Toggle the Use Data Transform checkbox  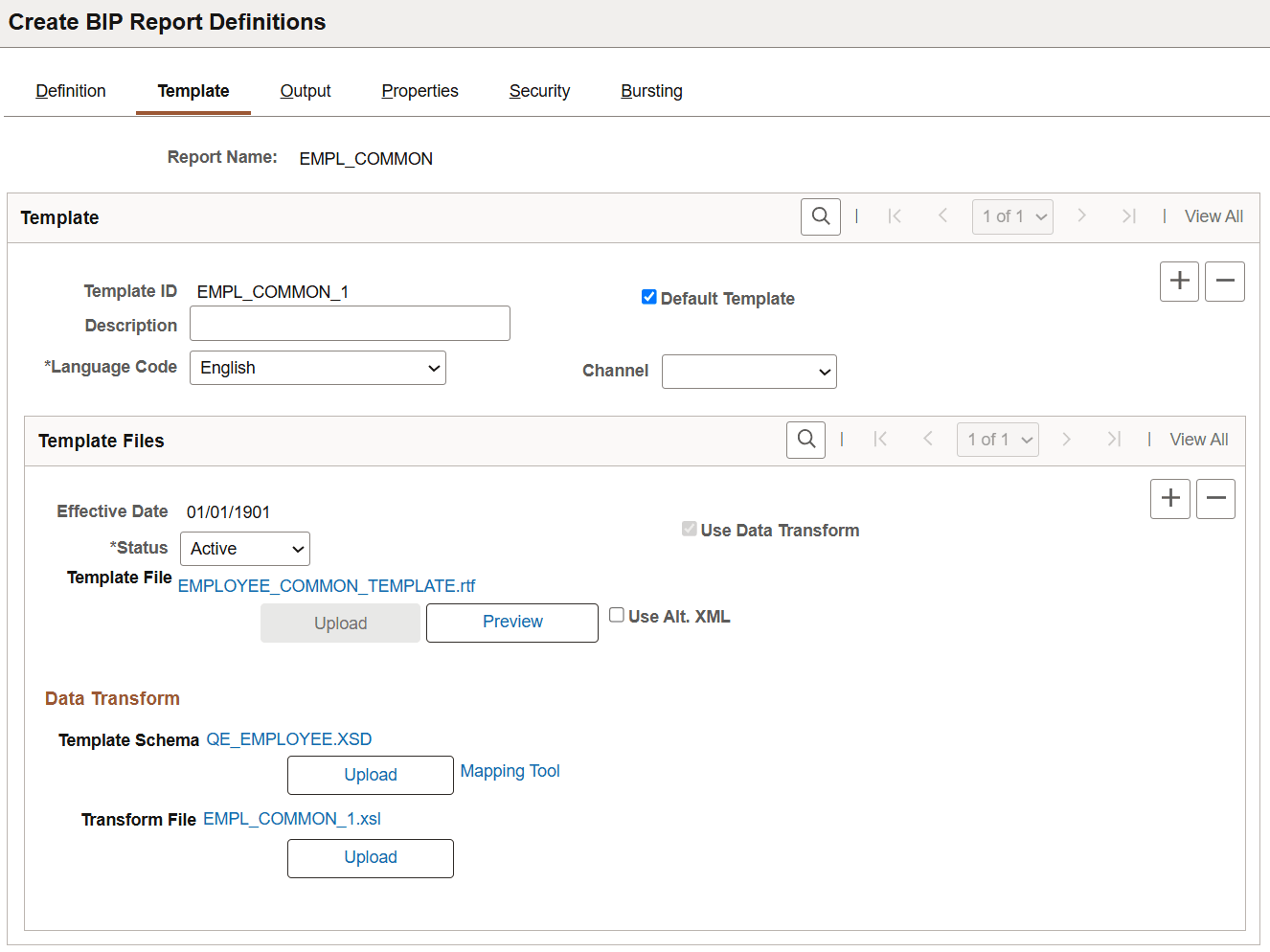pyautogui.click(x=690, y=529)
